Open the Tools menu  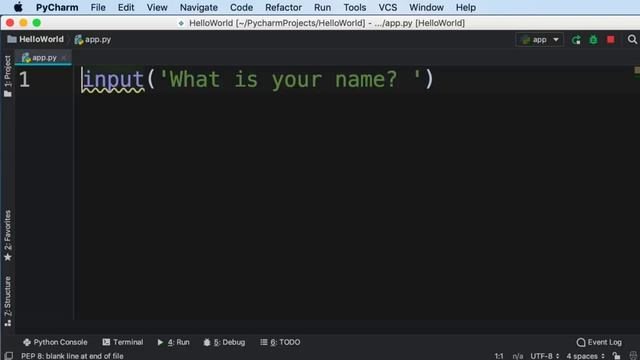click(x=355, y=7)
